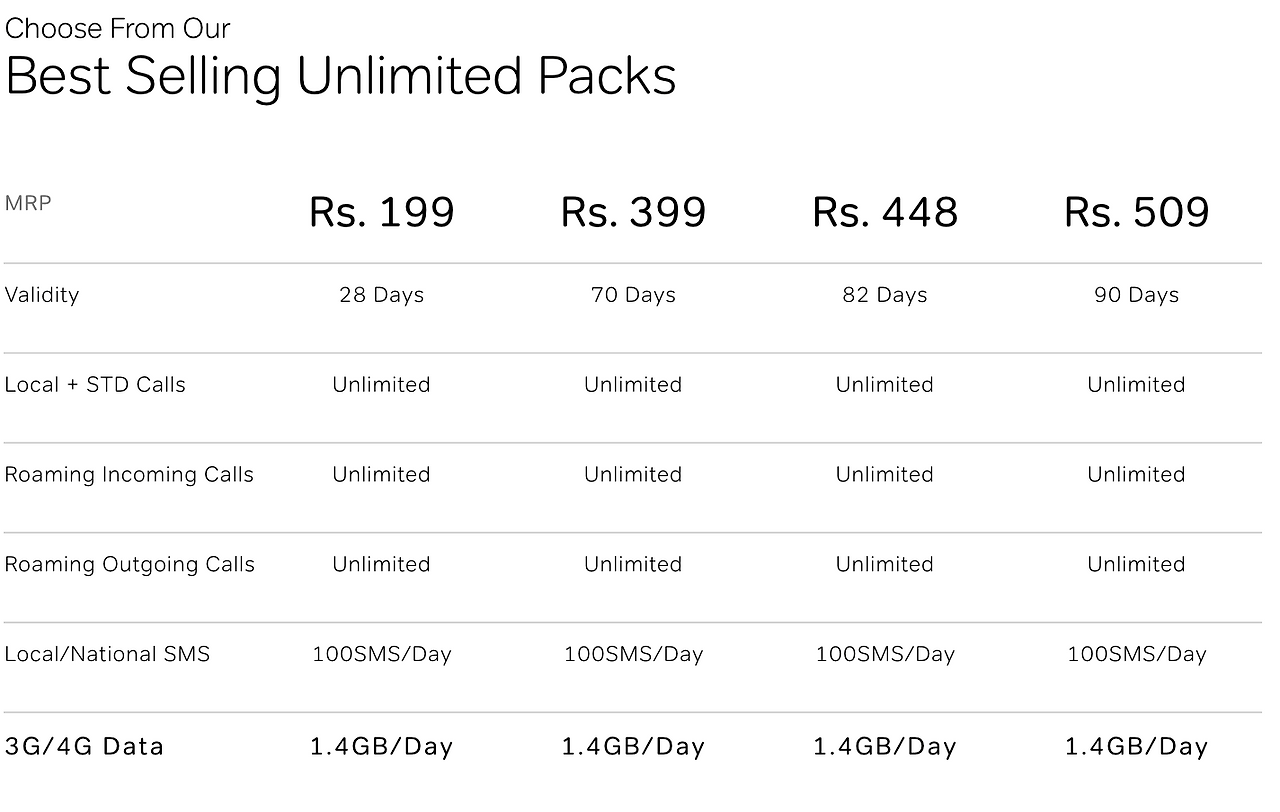Click 1.4GB/Day under Rs. 509

pos(1137,747)
